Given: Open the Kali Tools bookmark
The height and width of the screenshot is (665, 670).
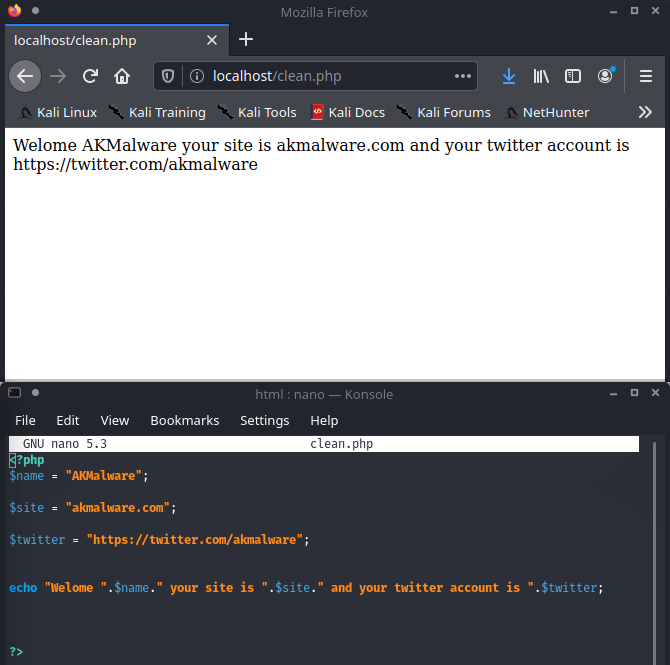Looking at the screenshot, I should pos(257,112).
